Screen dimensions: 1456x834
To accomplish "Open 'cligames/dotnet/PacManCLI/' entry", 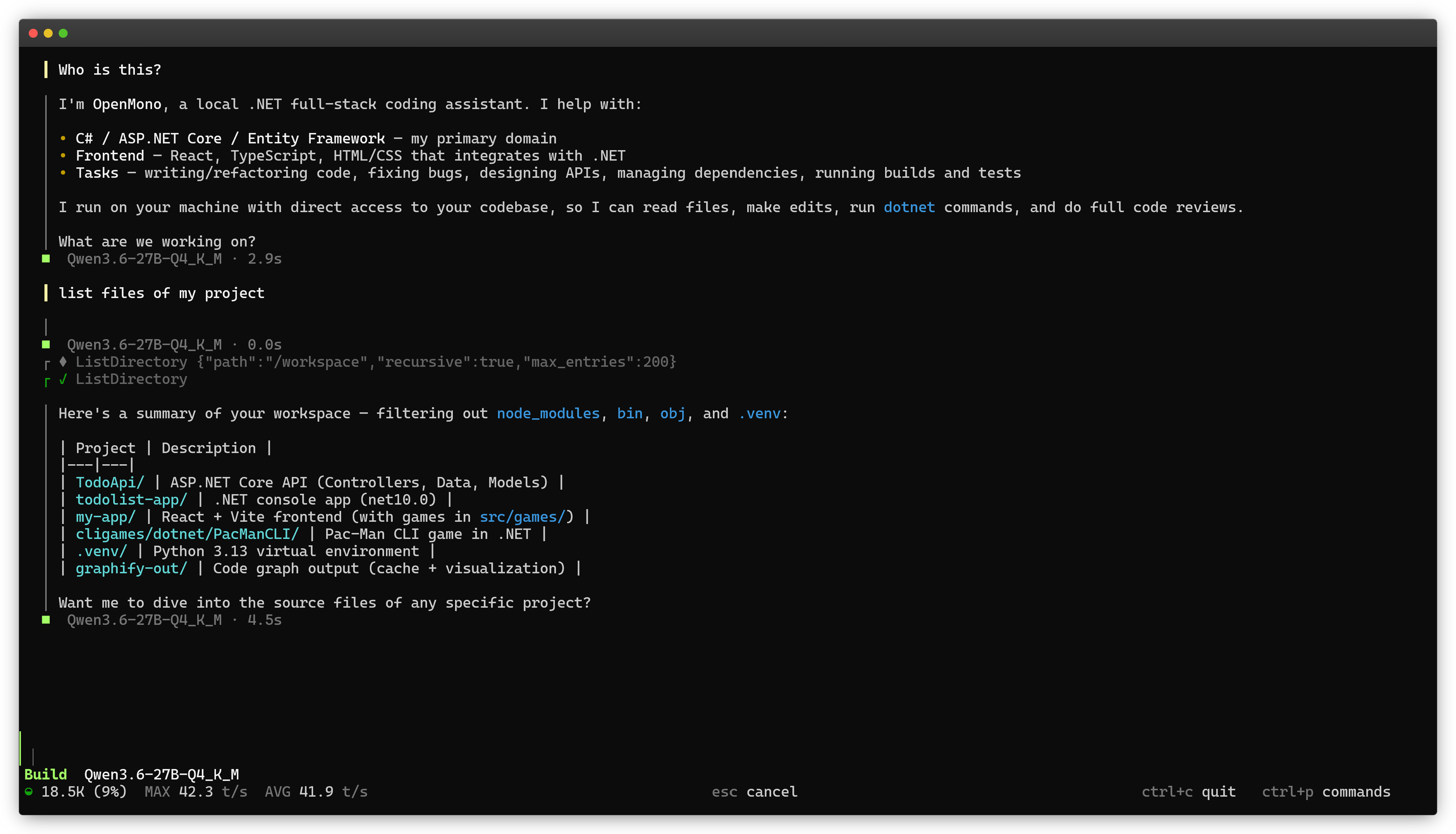I will pyautogui.click(x=188, y=534).
